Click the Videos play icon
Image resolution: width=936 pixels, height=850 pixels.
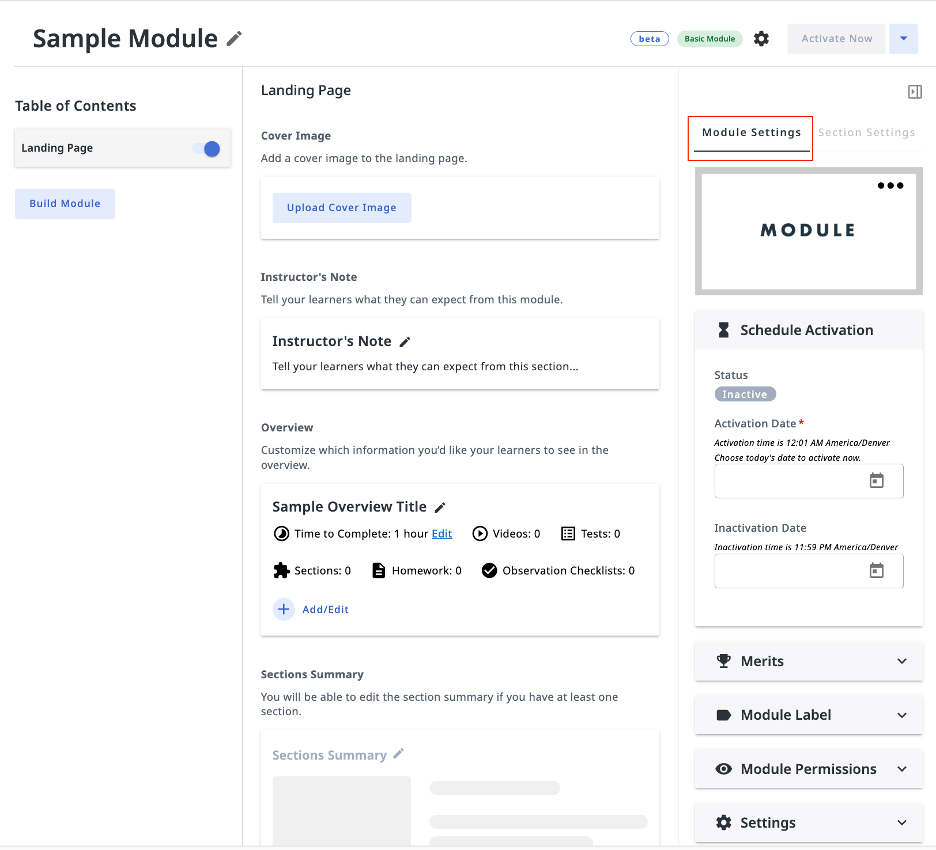[x=480, y=534]
